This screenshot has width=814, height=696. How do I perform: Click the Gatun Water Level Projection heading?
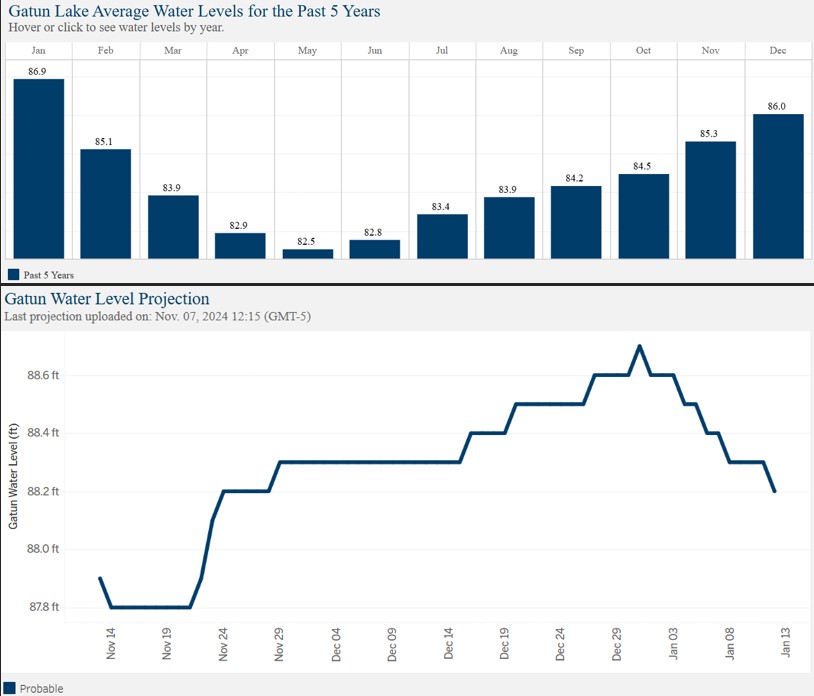pos(107,298)
